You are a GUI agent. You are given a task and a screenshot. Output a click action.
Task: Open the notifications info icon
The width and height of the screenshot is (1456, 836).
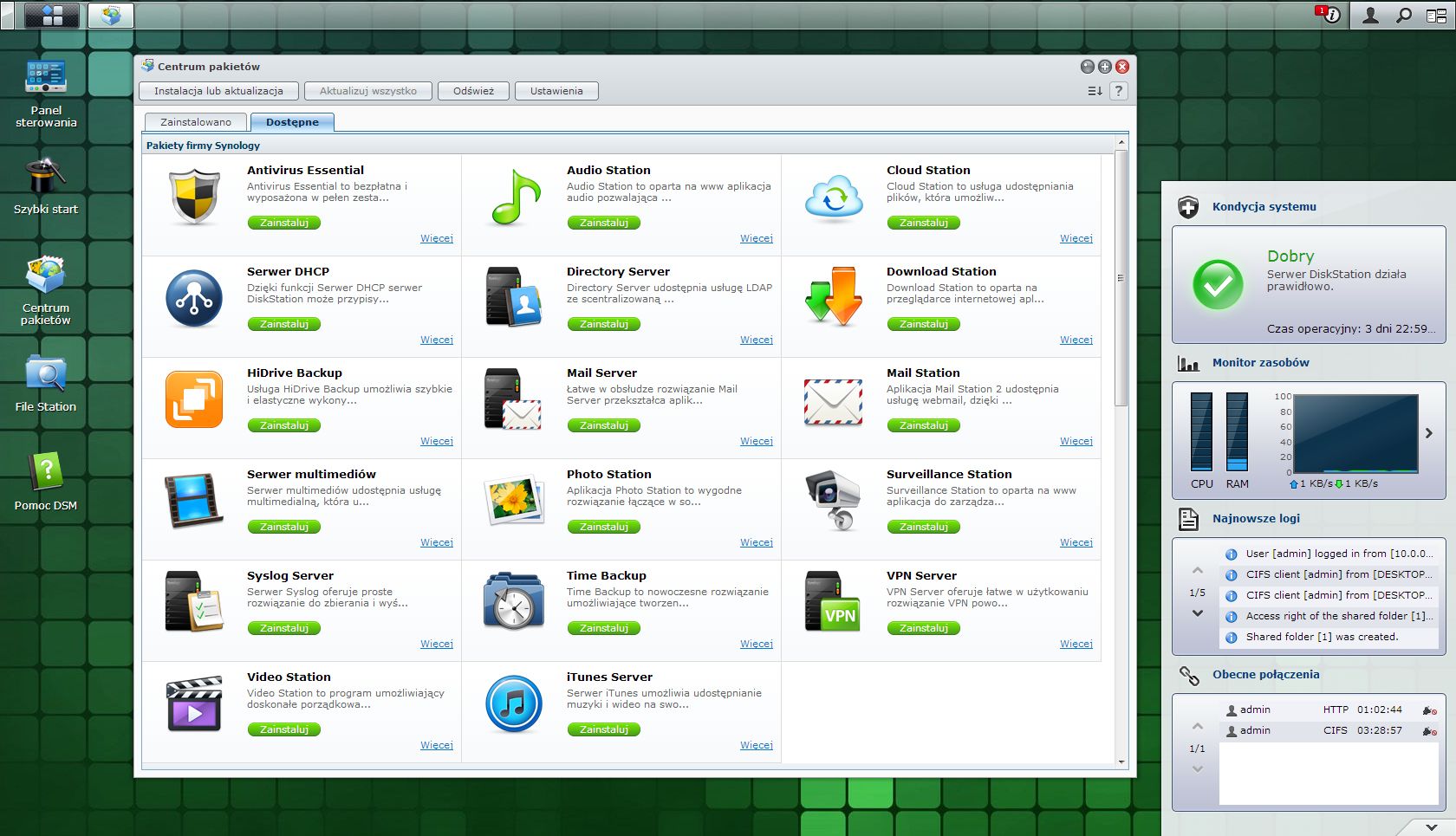[1330, 15]
